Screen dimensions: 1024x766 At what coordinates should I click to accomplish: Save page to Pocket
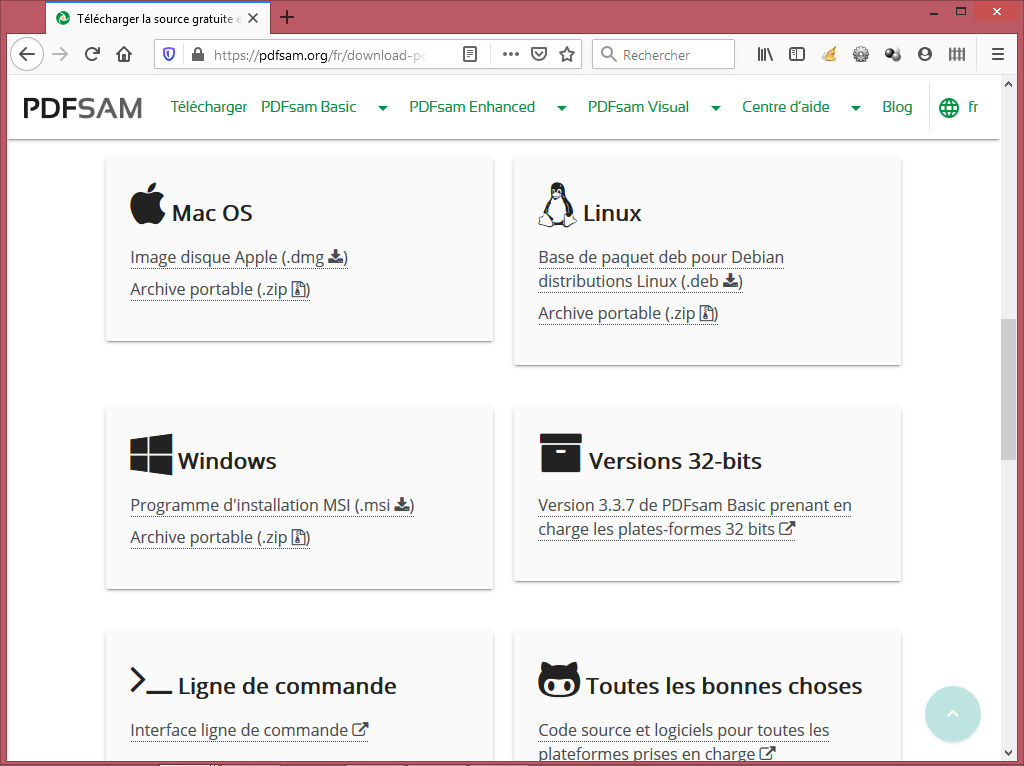tap(539, 54)
